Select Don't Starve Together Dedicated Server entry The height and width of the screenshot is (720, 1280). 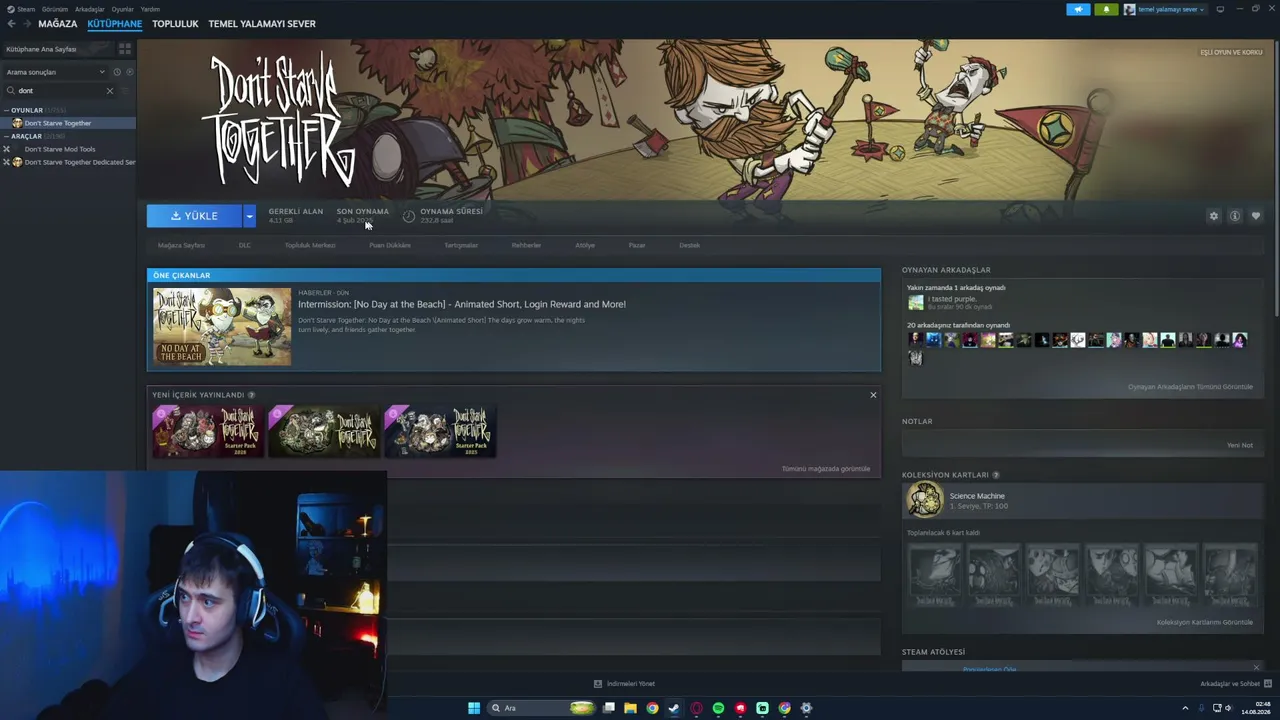pyautogui.click(x=68, y=162)
